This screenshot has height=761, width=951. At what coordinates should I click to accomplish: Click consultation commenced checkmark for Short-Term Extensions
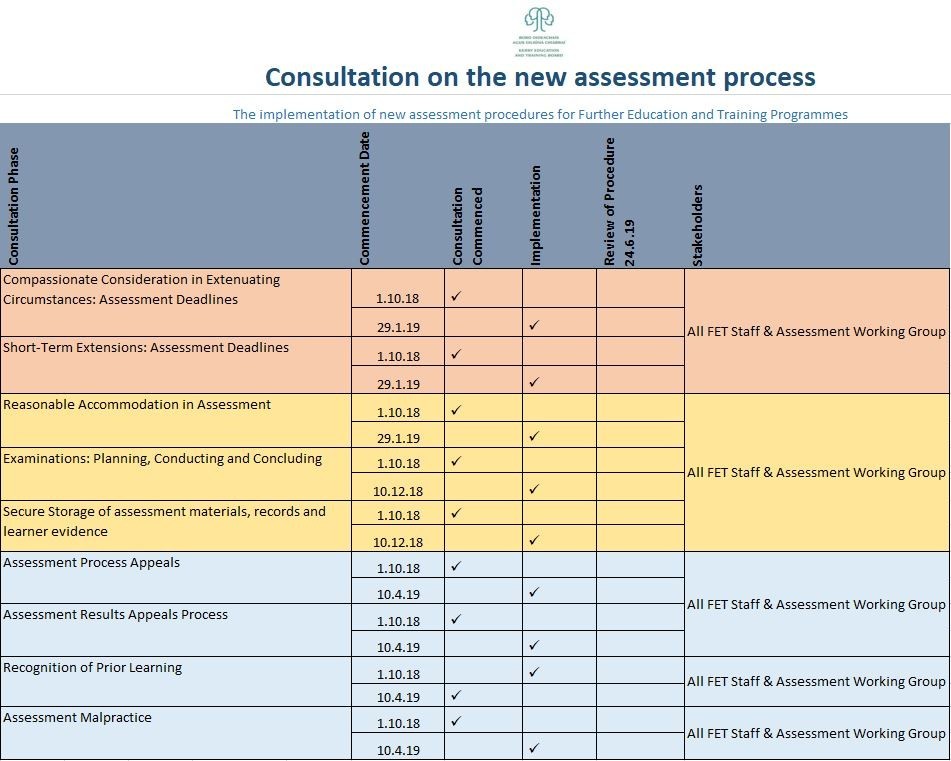click(456, 354)
